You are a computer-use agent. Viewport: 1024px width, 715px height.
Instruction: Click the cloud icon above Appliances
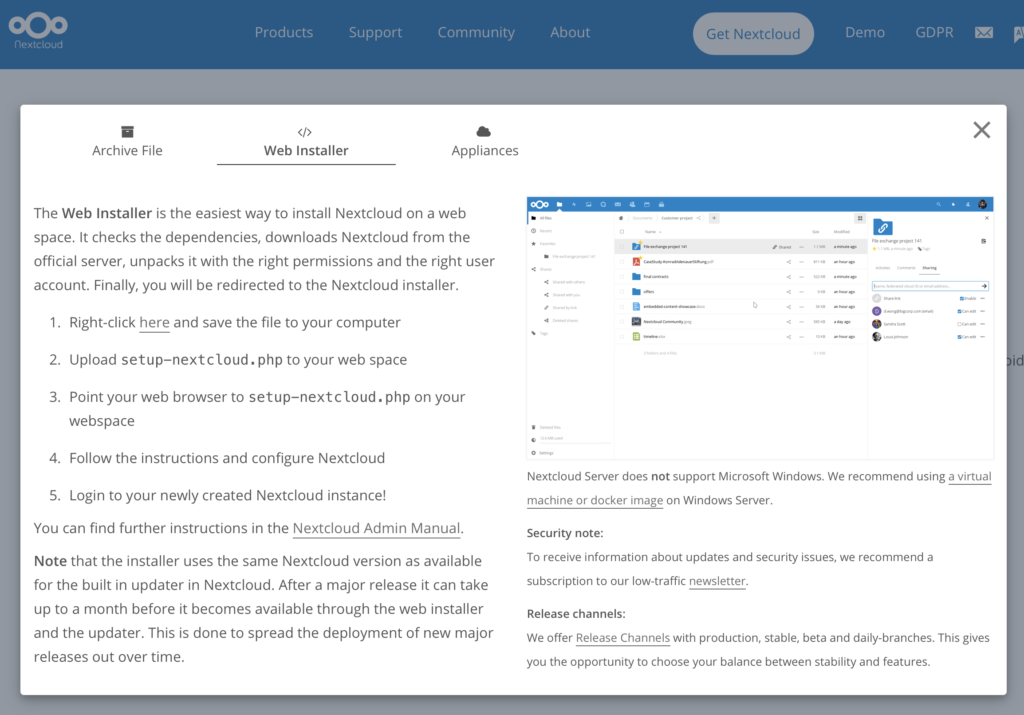point(484,131)
